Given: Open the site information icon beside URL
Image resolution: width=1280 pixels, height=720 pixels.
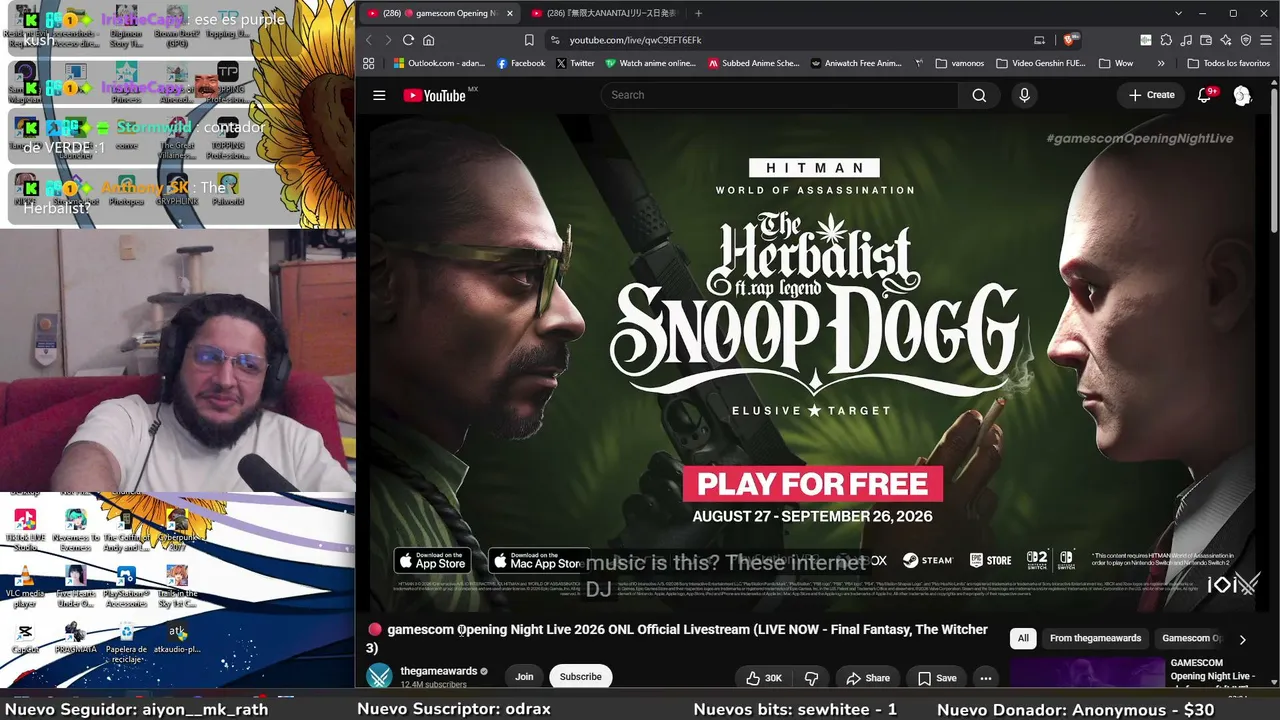Looking at the screenshot, I should pos(554,40).
